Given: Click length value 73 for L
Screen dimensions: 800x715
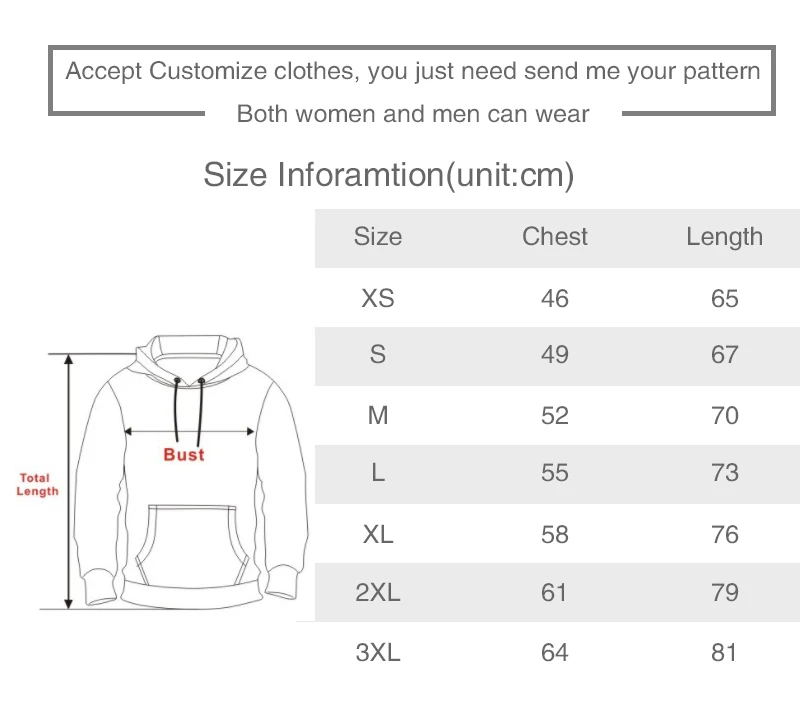Looking at the screenshot, I should [x=724, y=473].
